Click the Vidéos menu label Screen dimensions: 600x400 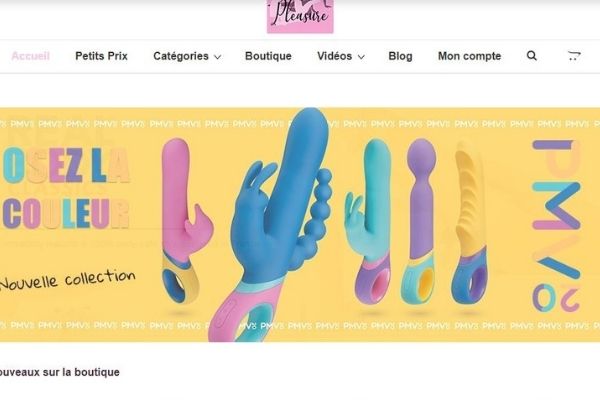pos(334,56)
